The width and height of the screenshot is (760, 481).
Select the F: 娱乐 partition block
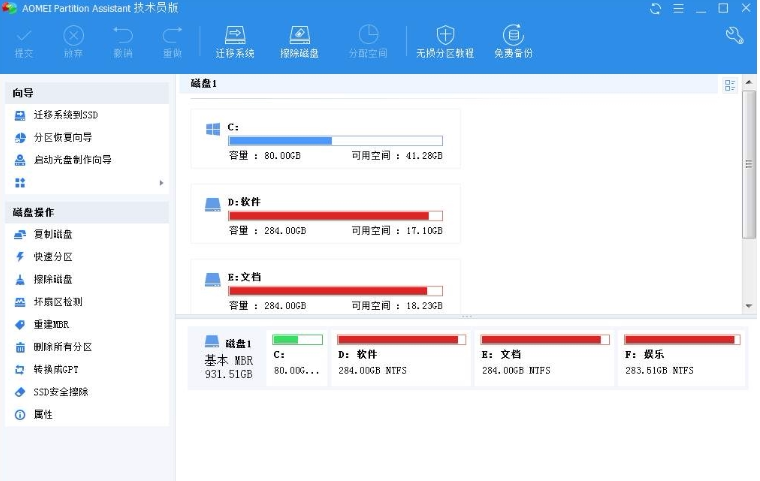[680, 357]
